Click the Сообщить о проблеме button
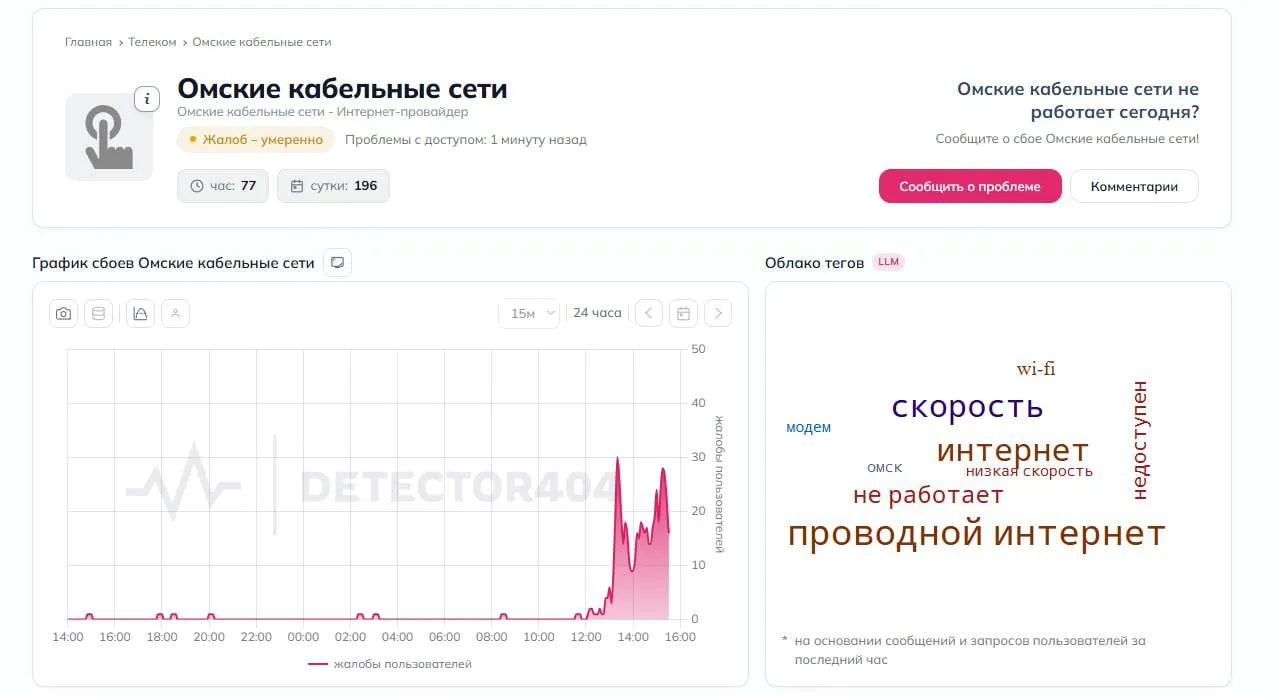 (x=969, y=186)
